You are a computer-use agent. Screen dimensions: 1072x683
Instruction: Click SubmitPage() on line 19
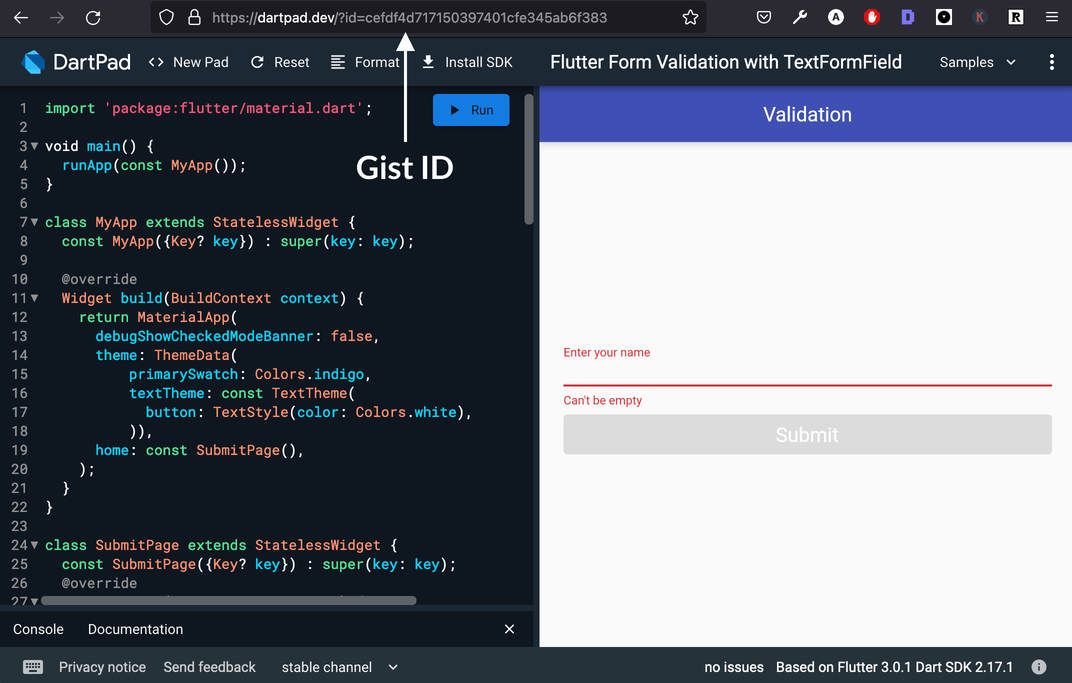click(x=245, y=450)
